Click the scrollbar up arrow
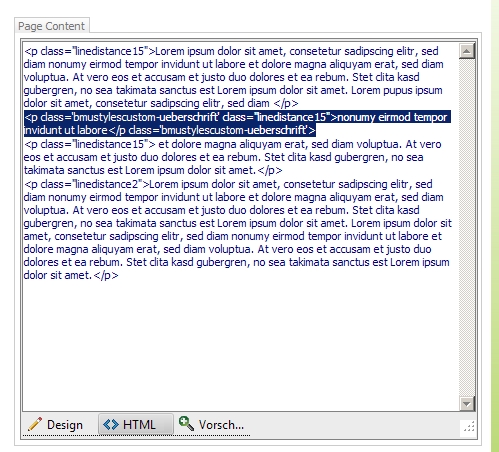 467,51
